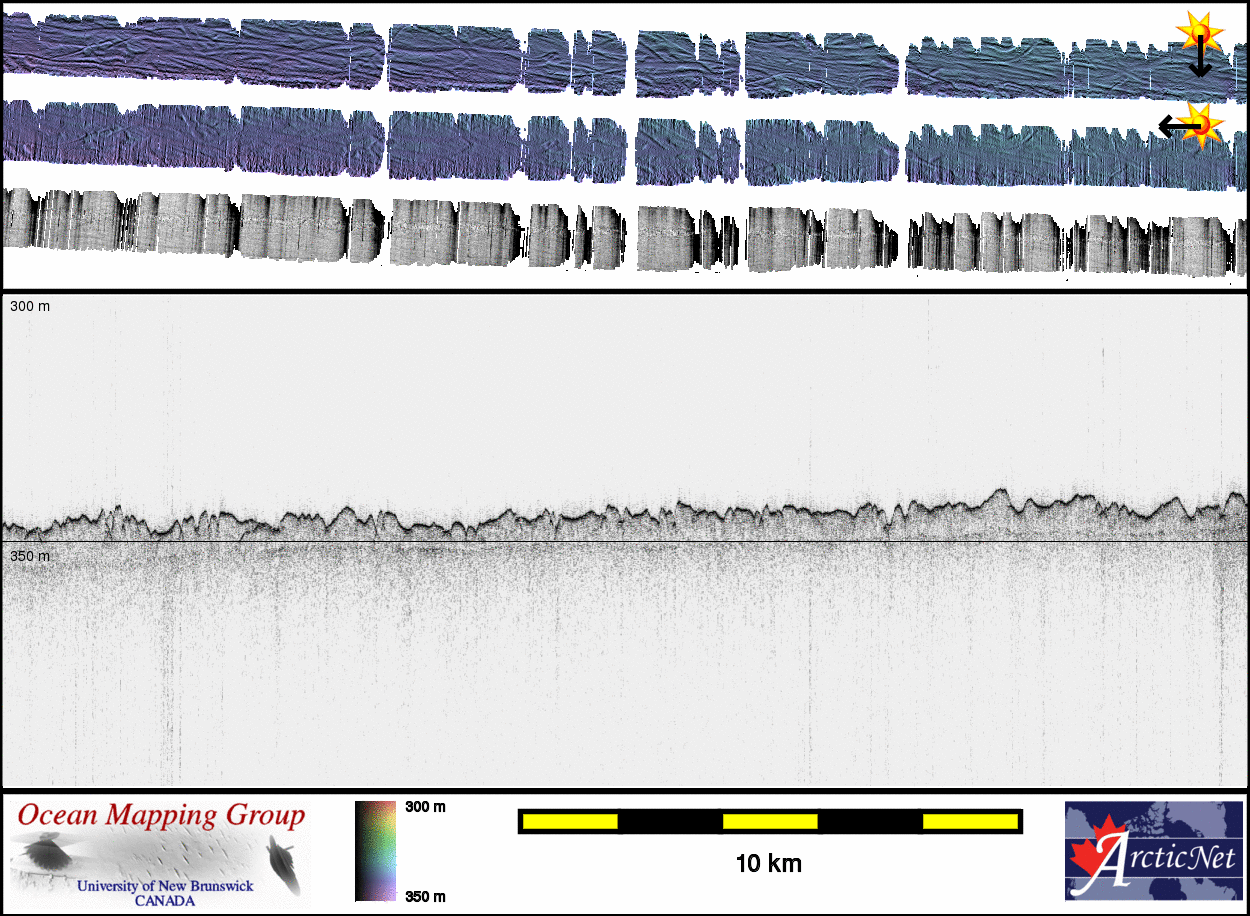Image resolution: width=1250 pixels, height=916 pixels.
Task: Open the University of New Brunswick link
Action: (x=165, y=886)
